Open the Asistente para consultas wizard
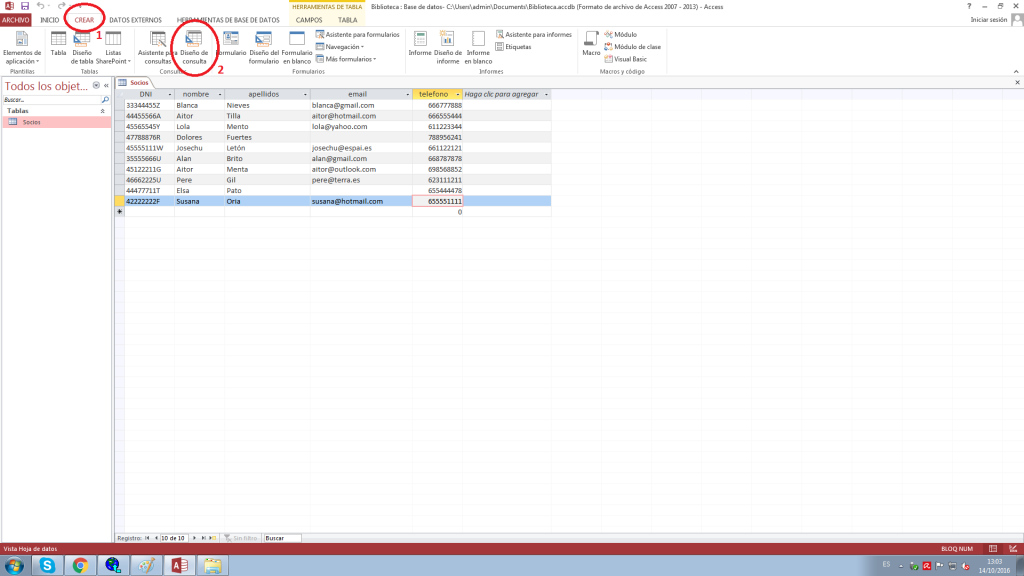Viewport: 1024px width, 576px height. [157, 47]
